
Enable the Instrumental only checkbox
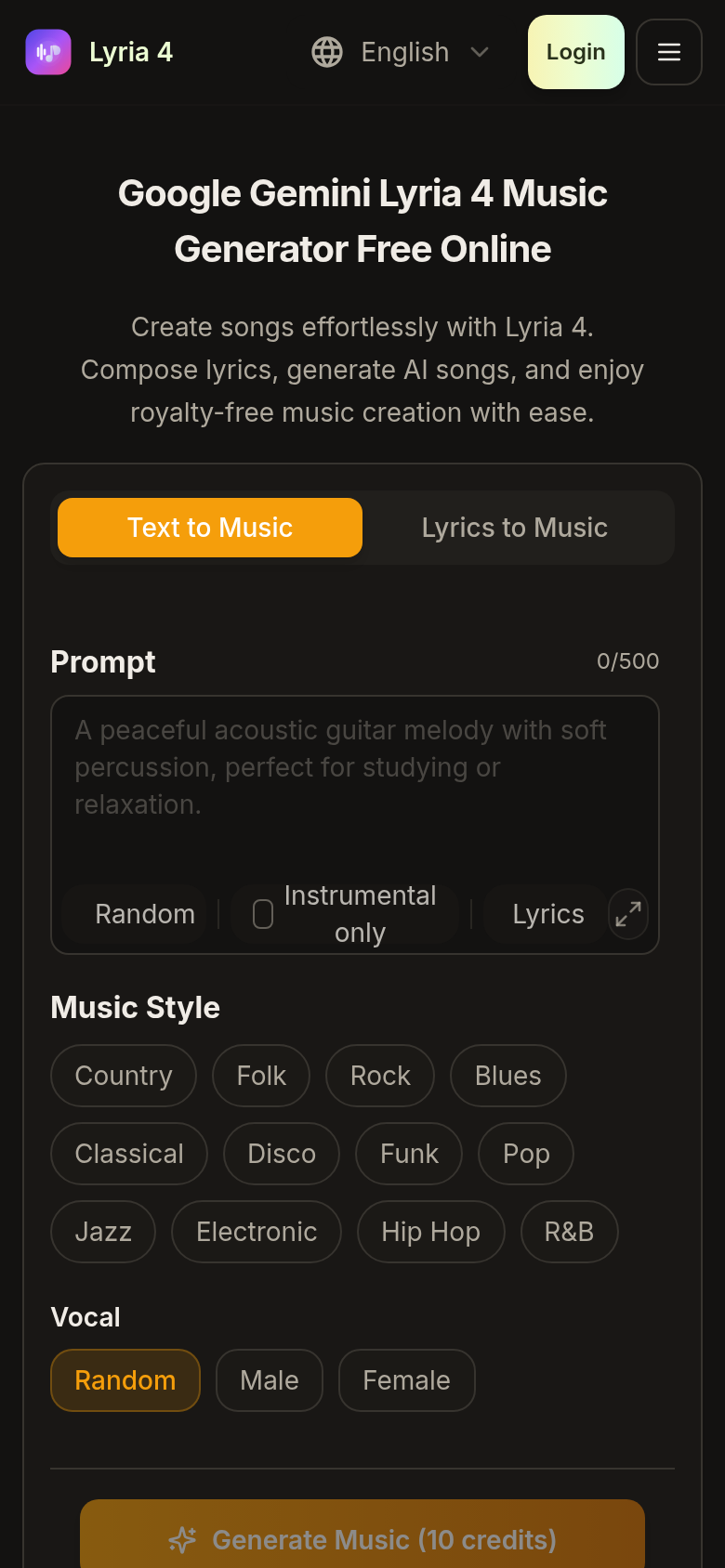(x=263, y=914)
